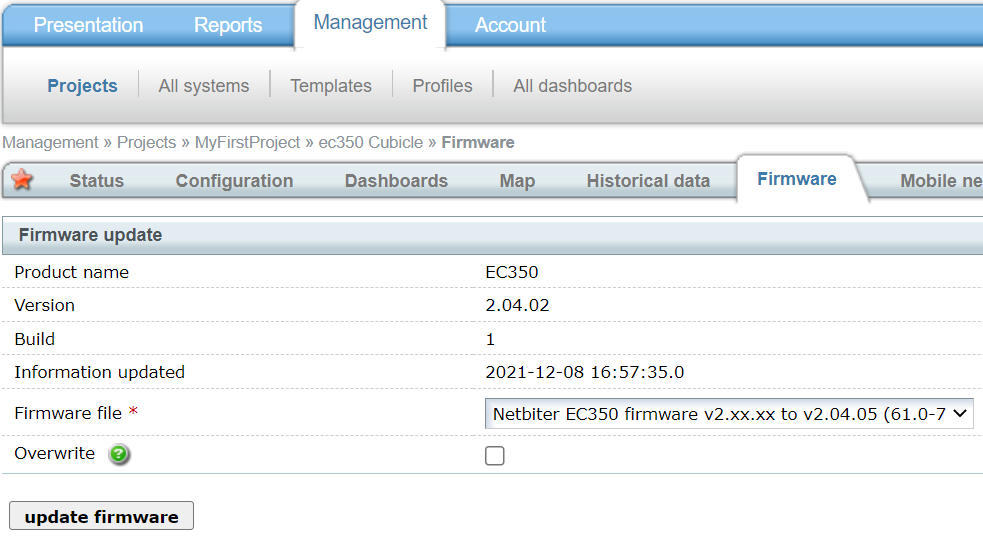
Task: Open Projects in the submenu
Action: pos(82,86)
